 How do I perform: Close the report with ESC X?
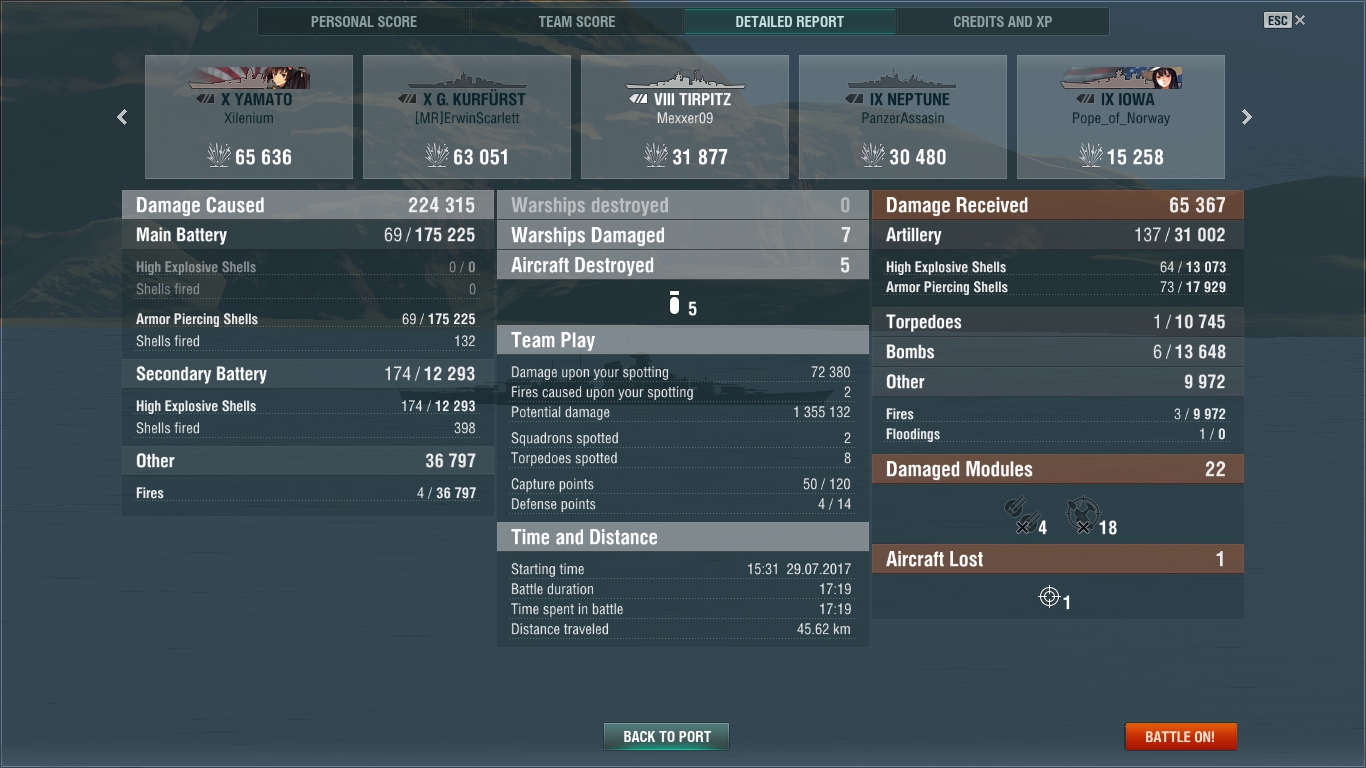(x=1285, y=20)
